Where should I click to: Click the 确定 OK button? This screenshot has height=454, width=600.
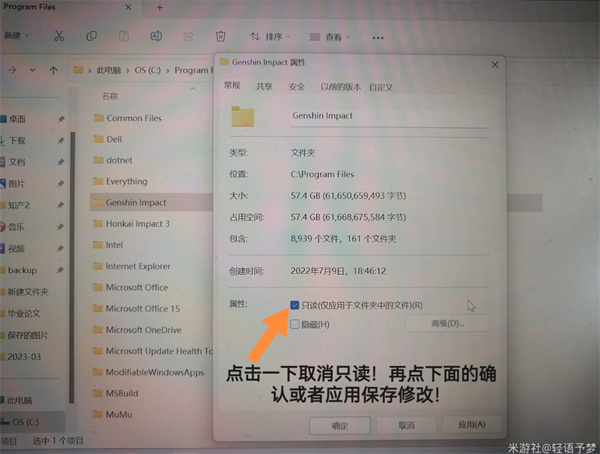point(340,425)
